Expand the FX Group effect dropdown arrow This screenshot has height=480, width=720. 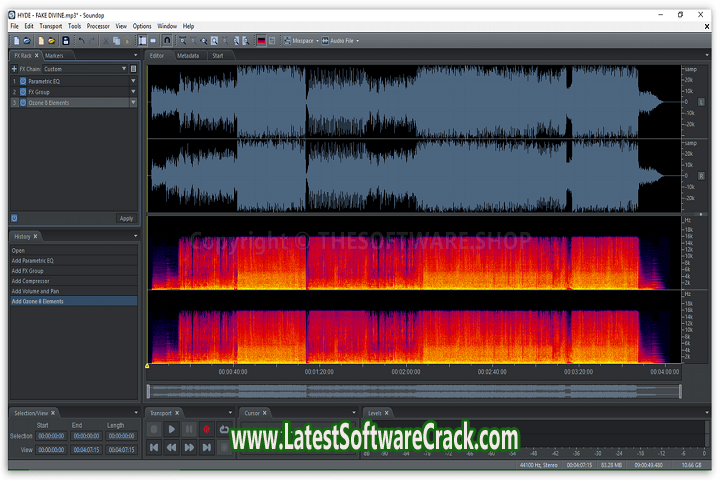(133, 91)
